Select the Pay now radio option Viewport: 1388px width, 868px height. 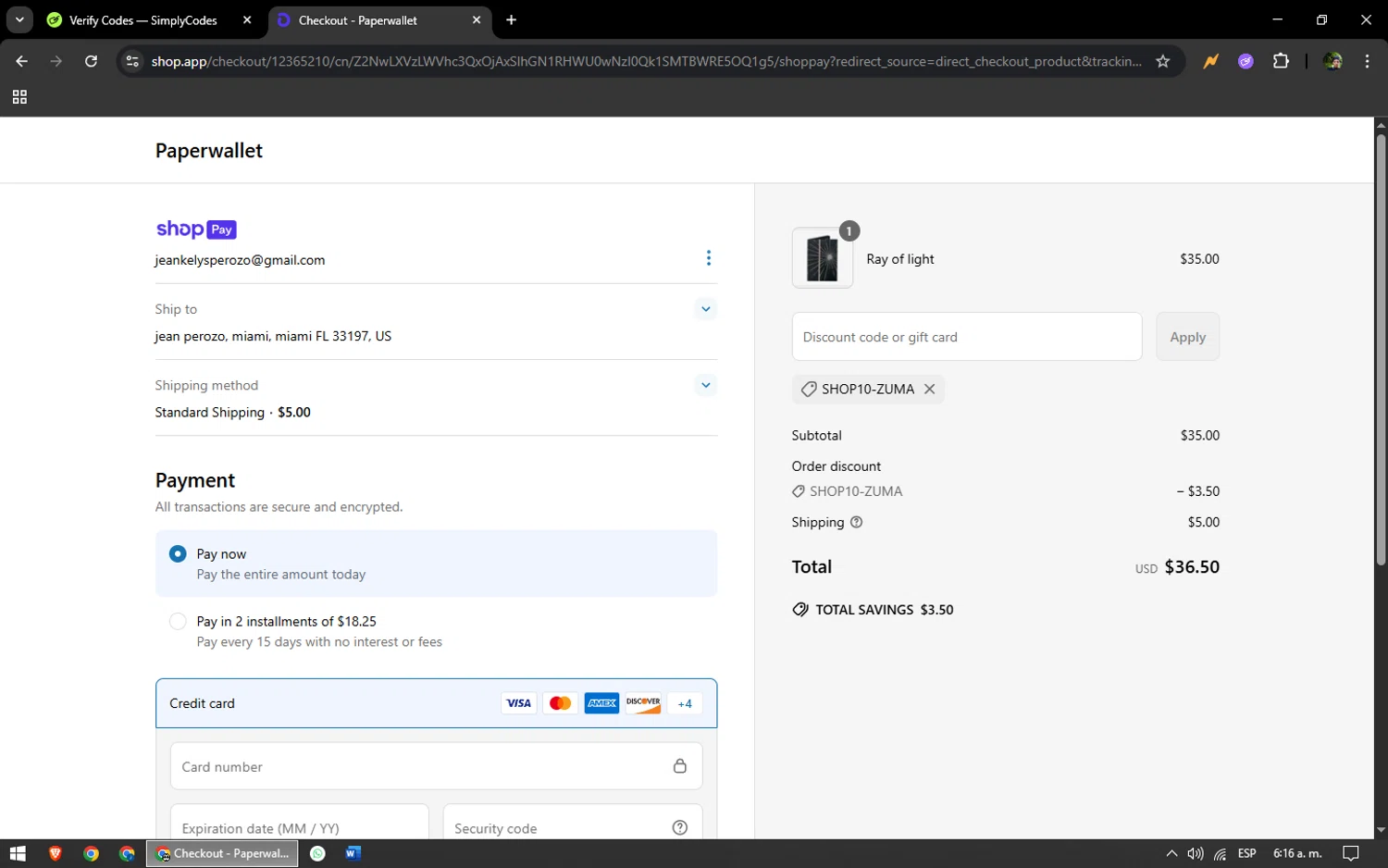tap(178, 553)
